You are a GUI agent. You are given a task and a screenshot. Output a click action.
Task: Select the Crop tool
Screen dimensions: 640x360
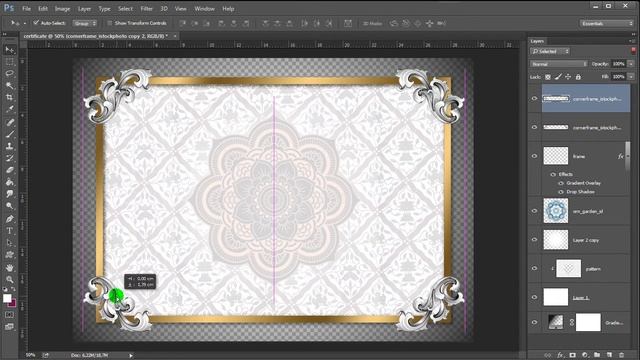[9, 98]
